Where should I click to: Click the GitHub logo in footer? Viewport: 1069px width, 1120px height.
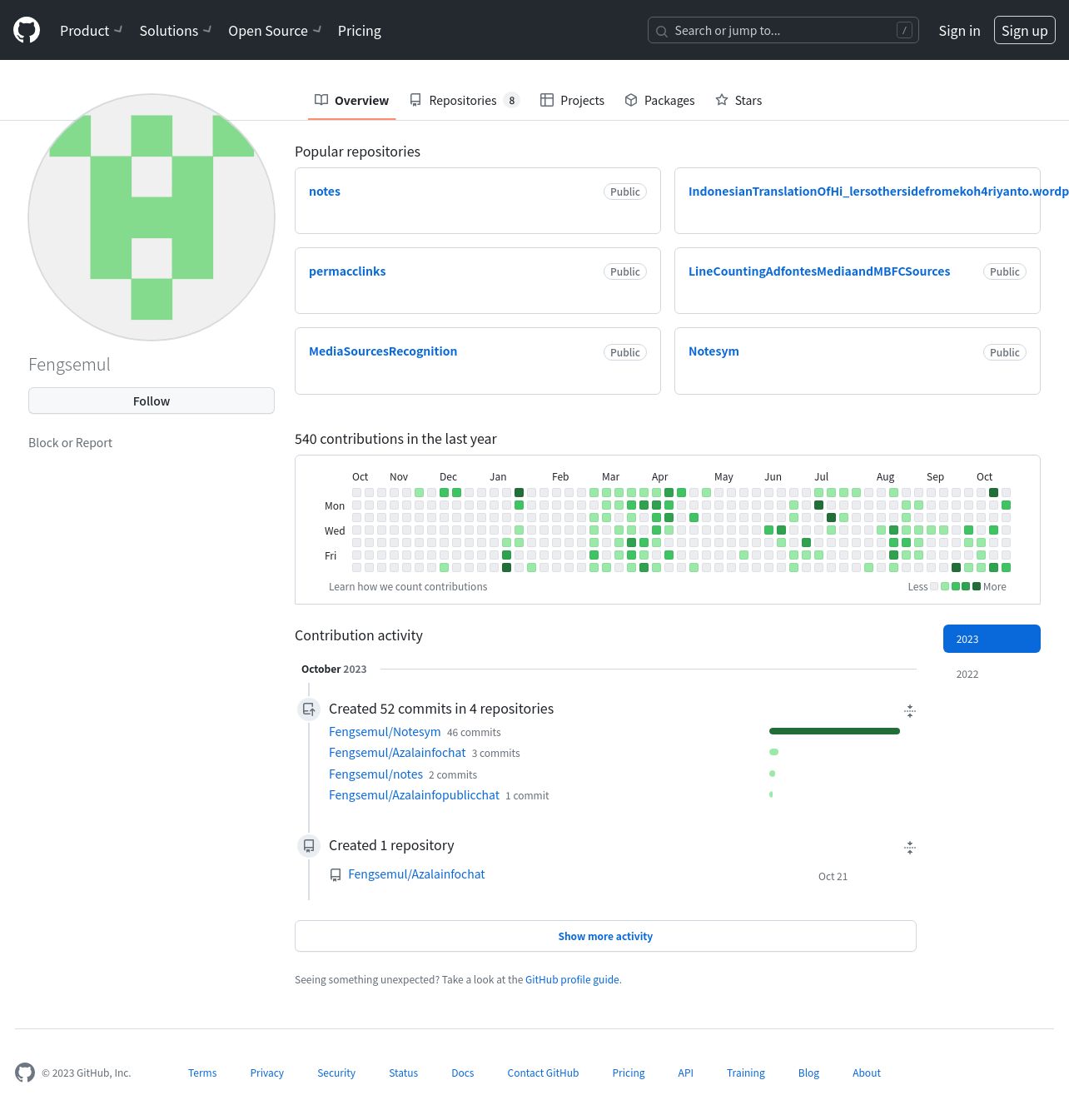(25, 1073)
